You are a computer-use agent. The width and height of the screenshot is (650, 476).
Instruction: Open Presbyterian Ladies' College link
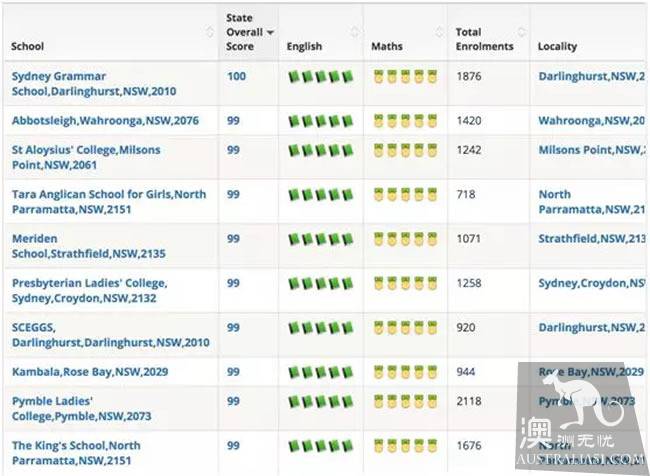(x=89, y=291)
